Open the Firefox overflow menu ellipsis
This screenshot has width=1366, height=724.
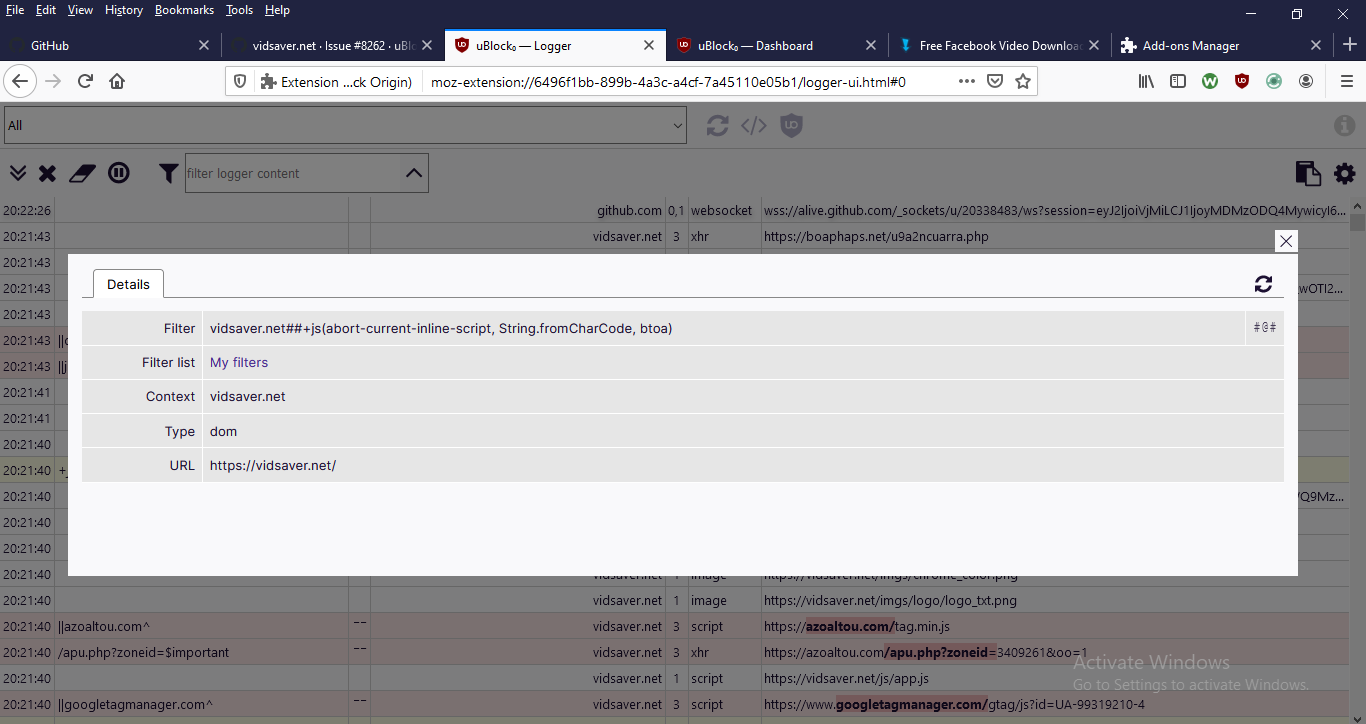pyautogui.click(x=966, y=81)
